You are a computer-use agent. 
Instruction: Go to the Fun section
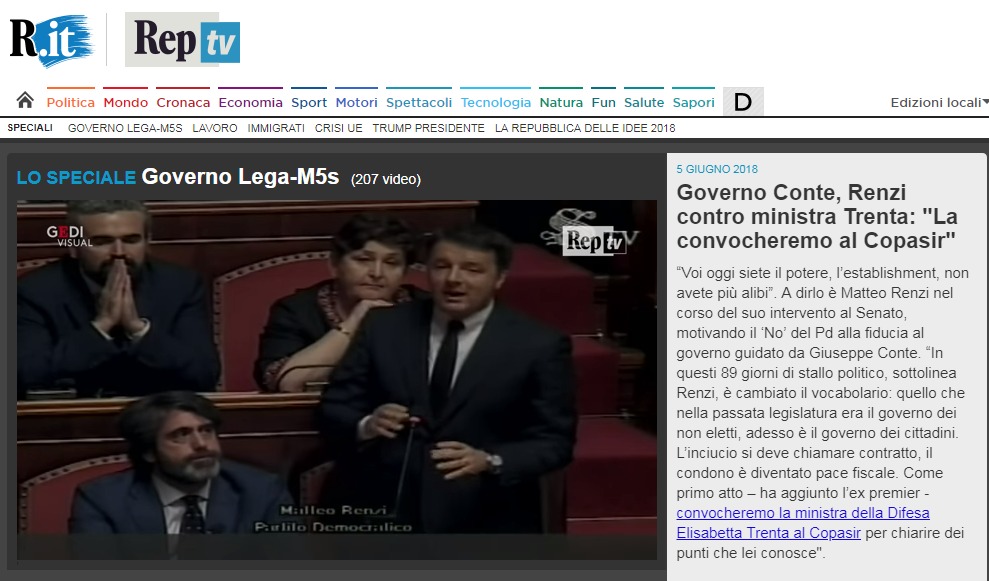tap(604, 102)
